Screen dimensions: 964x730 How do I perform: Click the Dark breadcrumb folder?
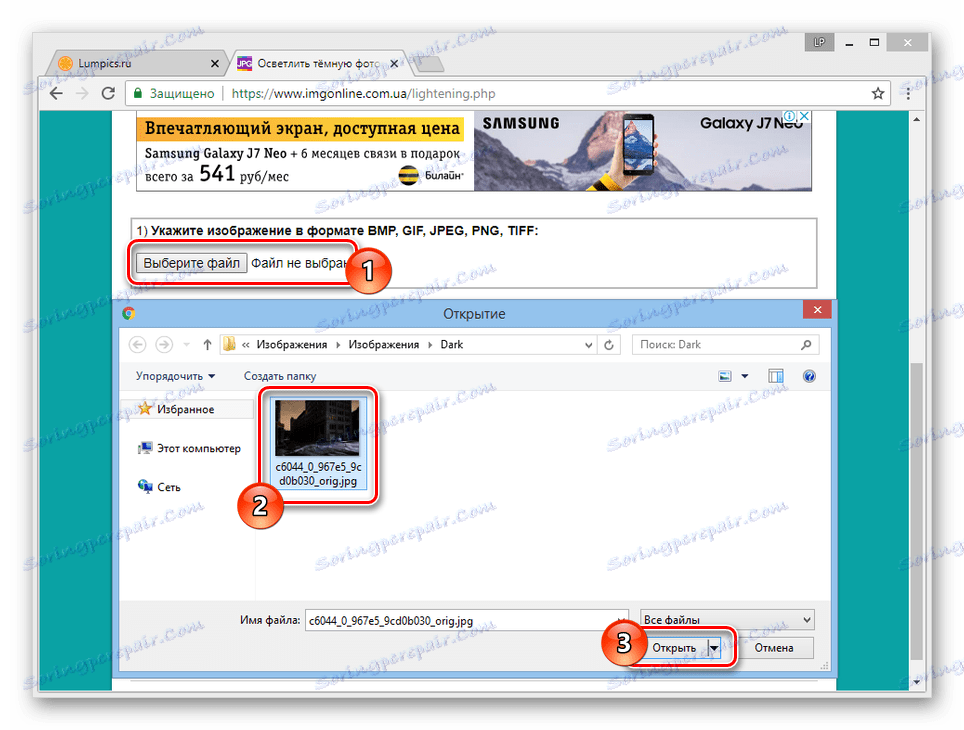tap(452, 345)
